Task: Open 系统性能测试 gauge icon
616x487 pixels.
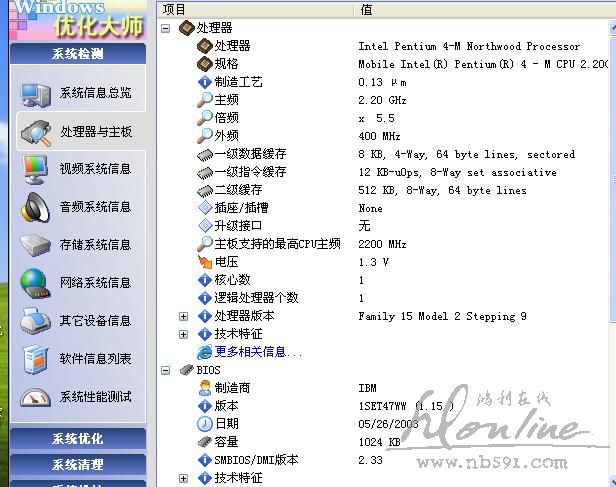Action: pos(35,397)
